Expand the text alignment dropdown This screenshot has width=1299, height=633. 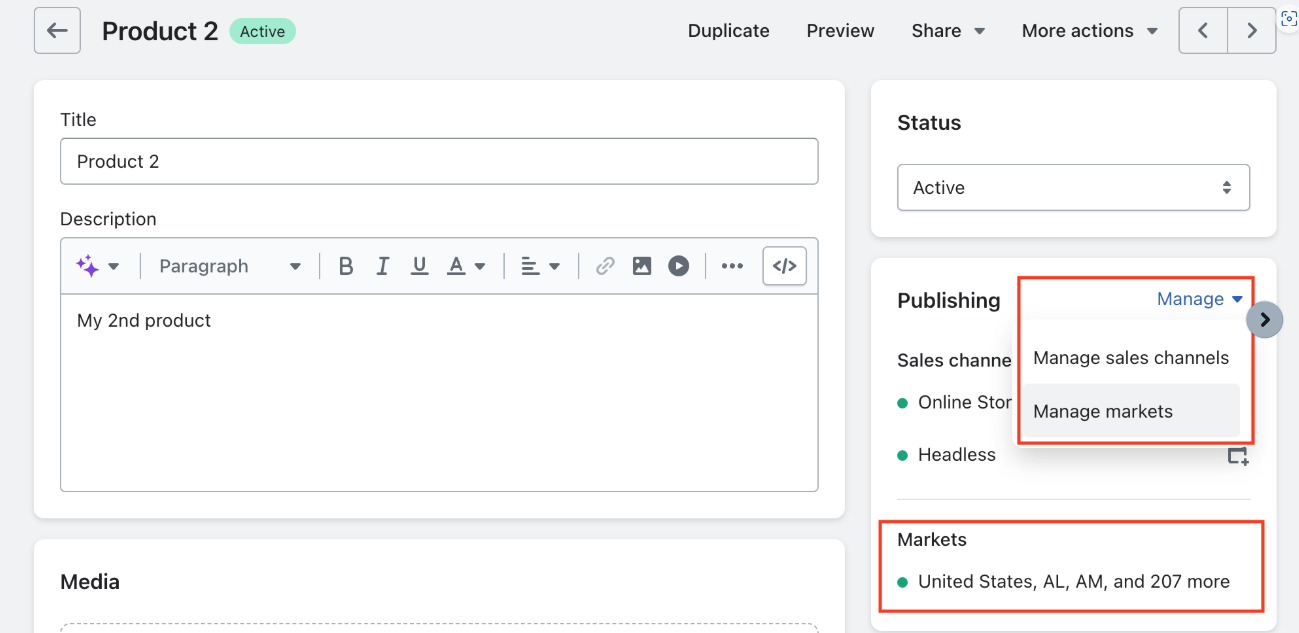click(540, 266)
